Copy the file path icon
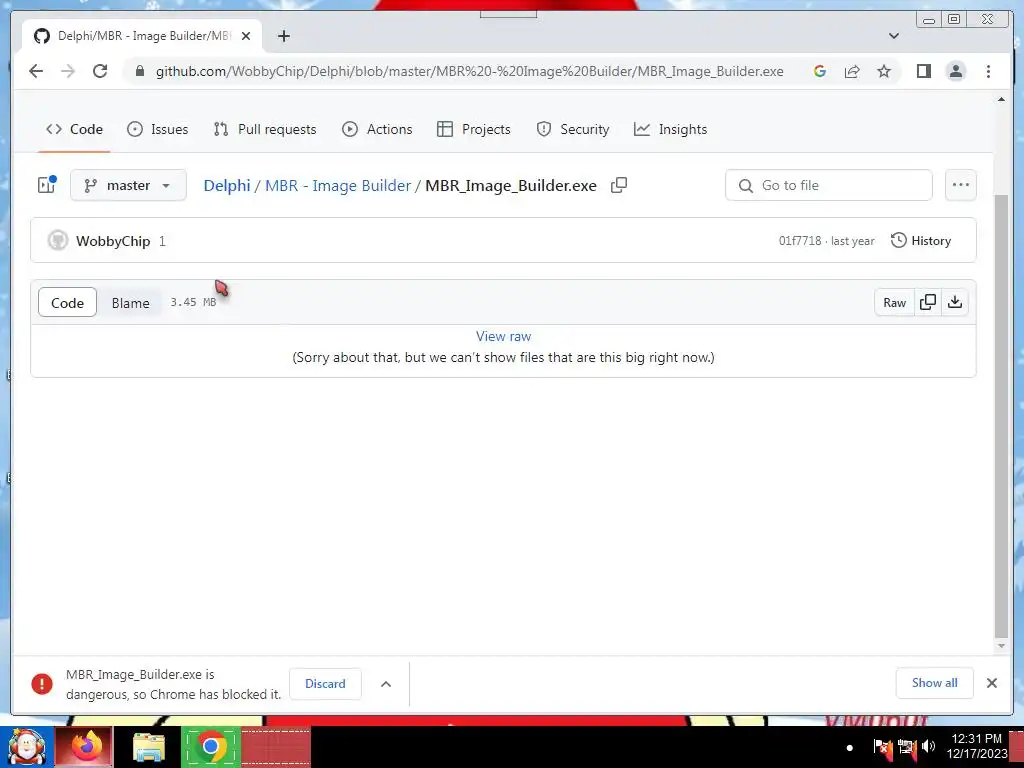This screenshot has width=1024, height=768. point(618,185)
